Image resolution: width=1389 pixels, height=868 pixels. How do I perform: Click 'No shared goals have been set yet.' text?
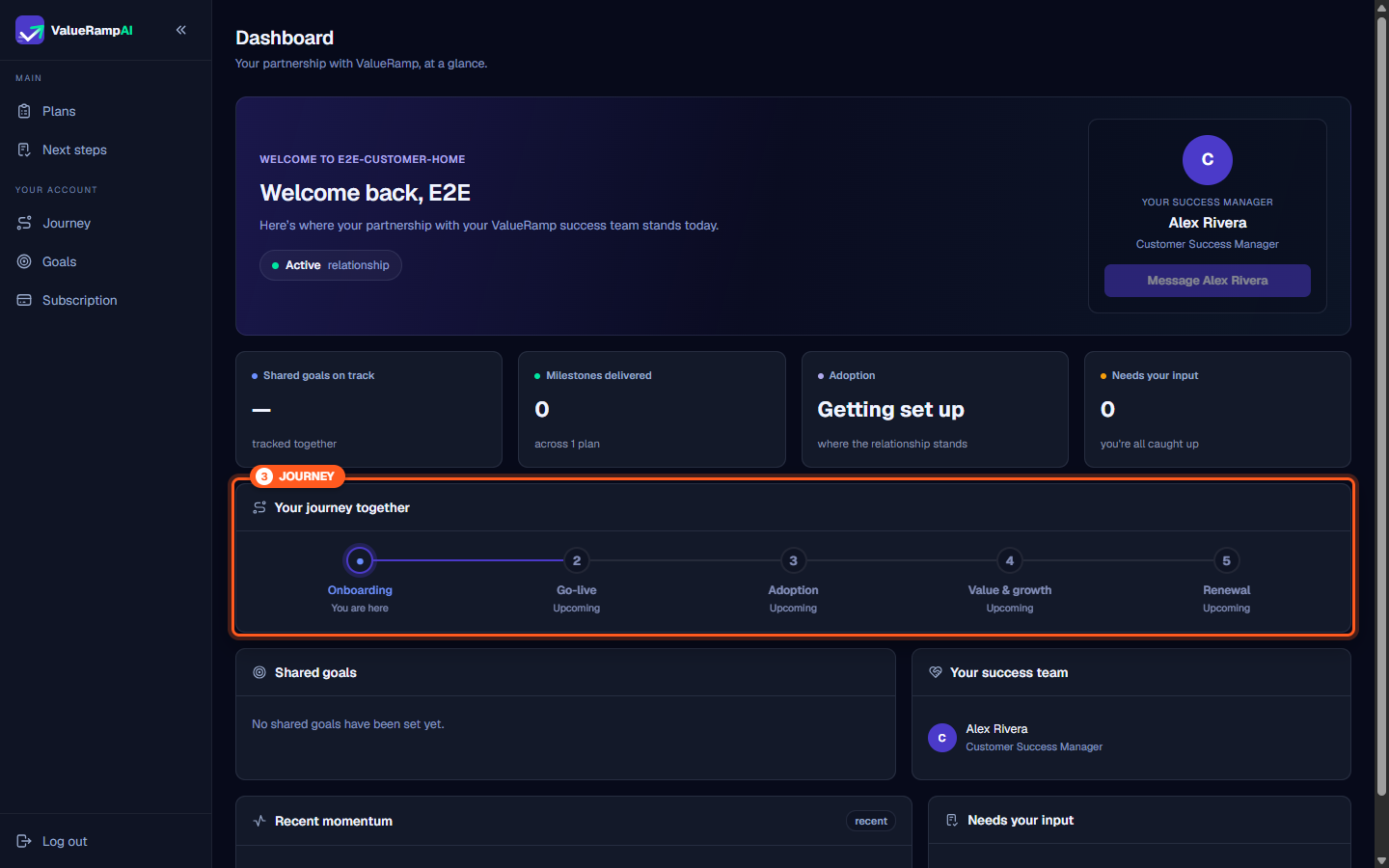pos(348,724)
